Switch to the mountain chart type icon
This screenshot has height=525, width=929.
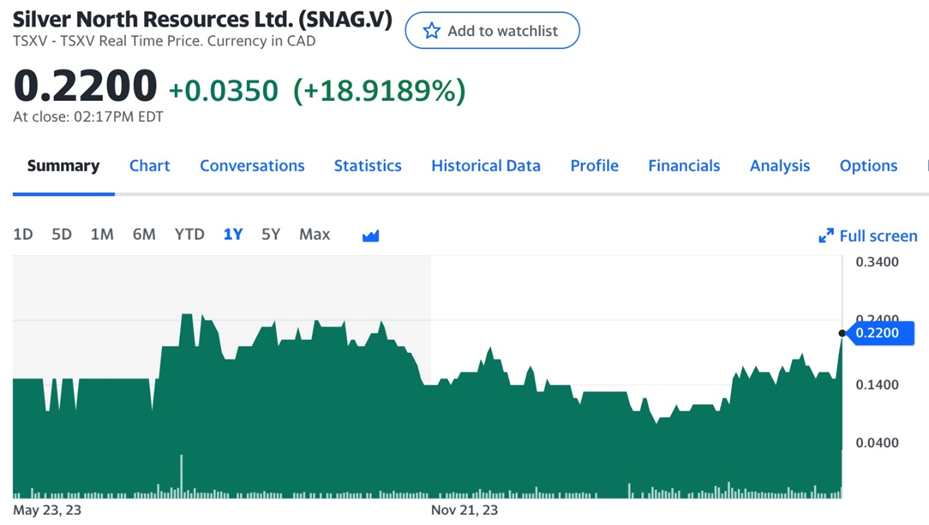click(x=371, y=235)
